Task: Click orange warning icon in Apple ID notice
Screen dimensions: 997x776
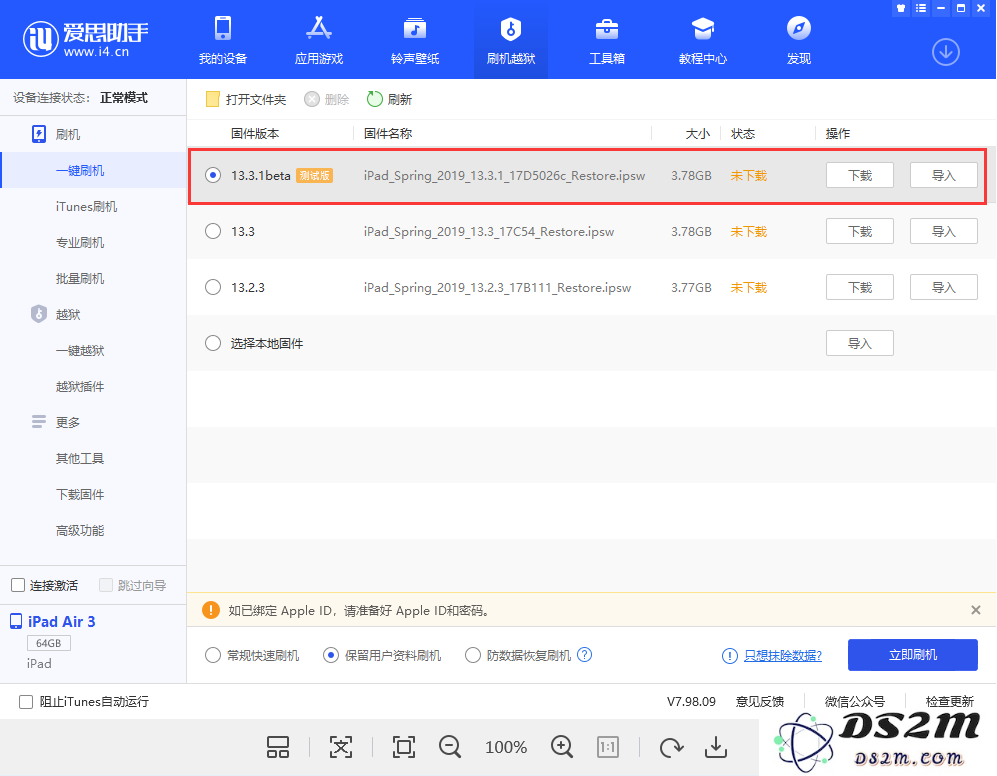Action: pyautogui.click(x=210, y=610)
